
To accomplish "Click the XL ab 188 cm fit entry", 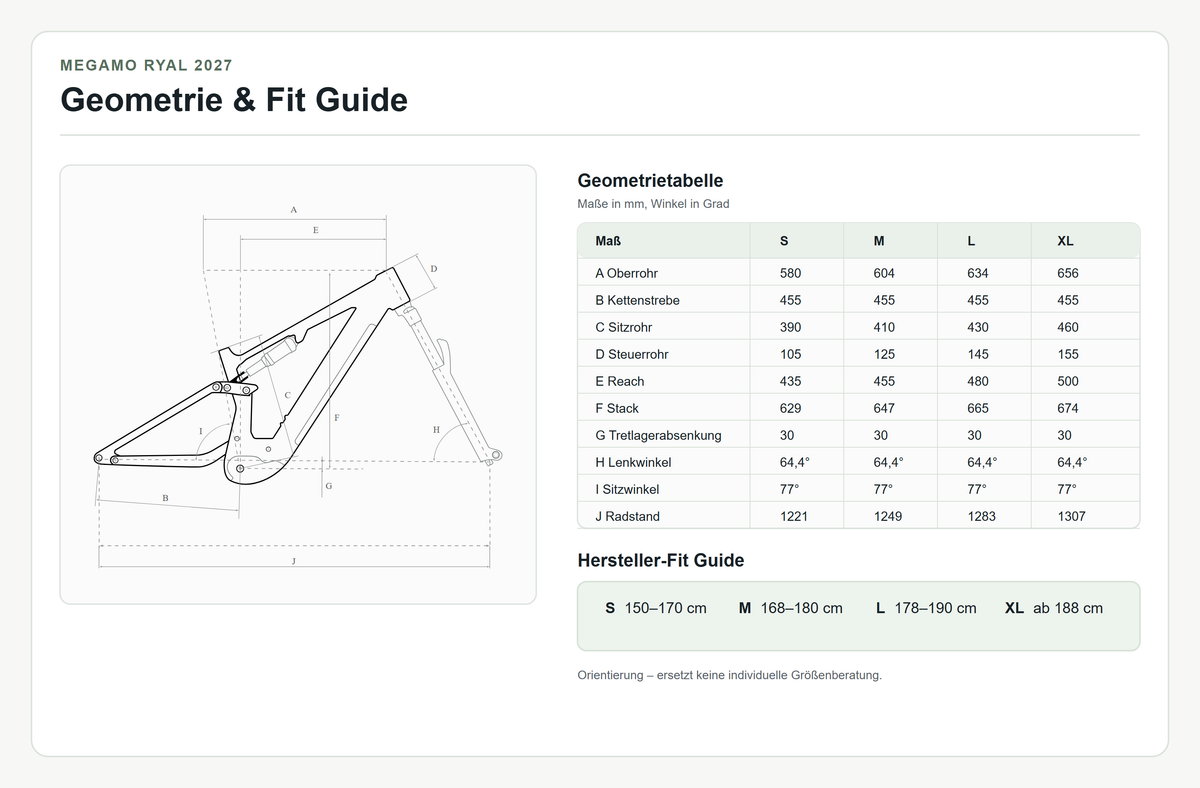I will pos(1054,608).
